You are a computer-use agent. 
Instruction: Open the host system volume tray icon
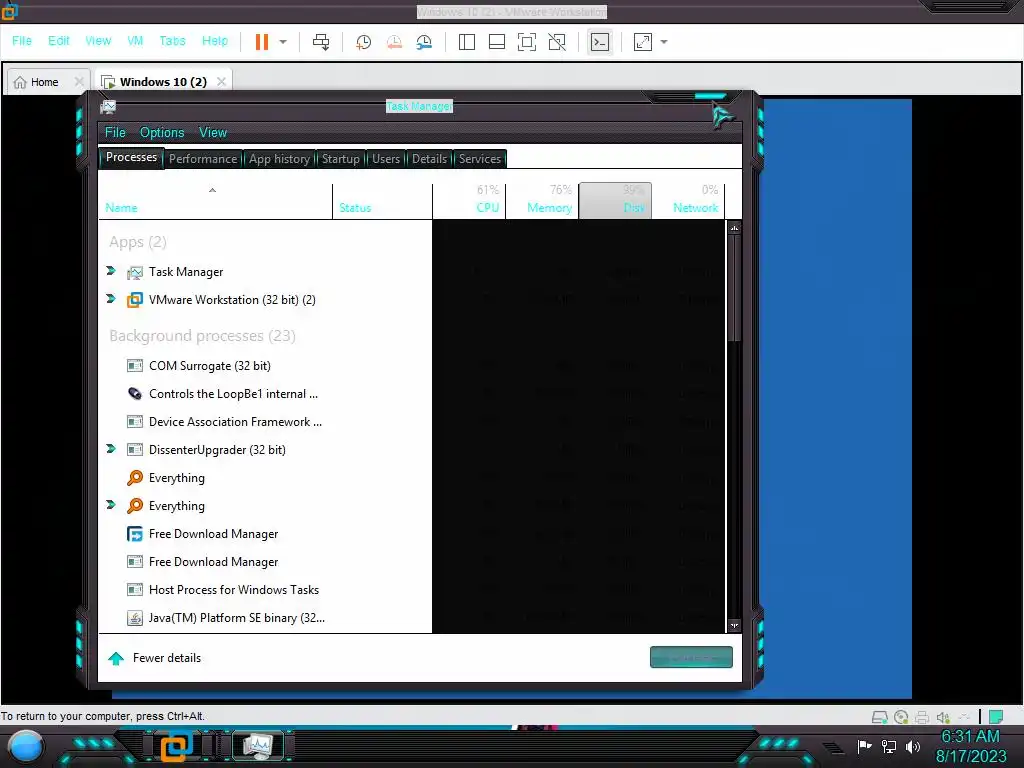tap(913, 746)
